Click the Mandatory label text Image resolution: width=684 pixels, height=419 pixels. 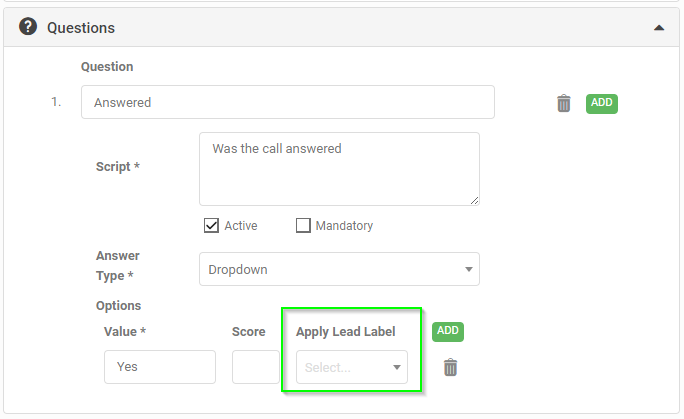[344, 226]
